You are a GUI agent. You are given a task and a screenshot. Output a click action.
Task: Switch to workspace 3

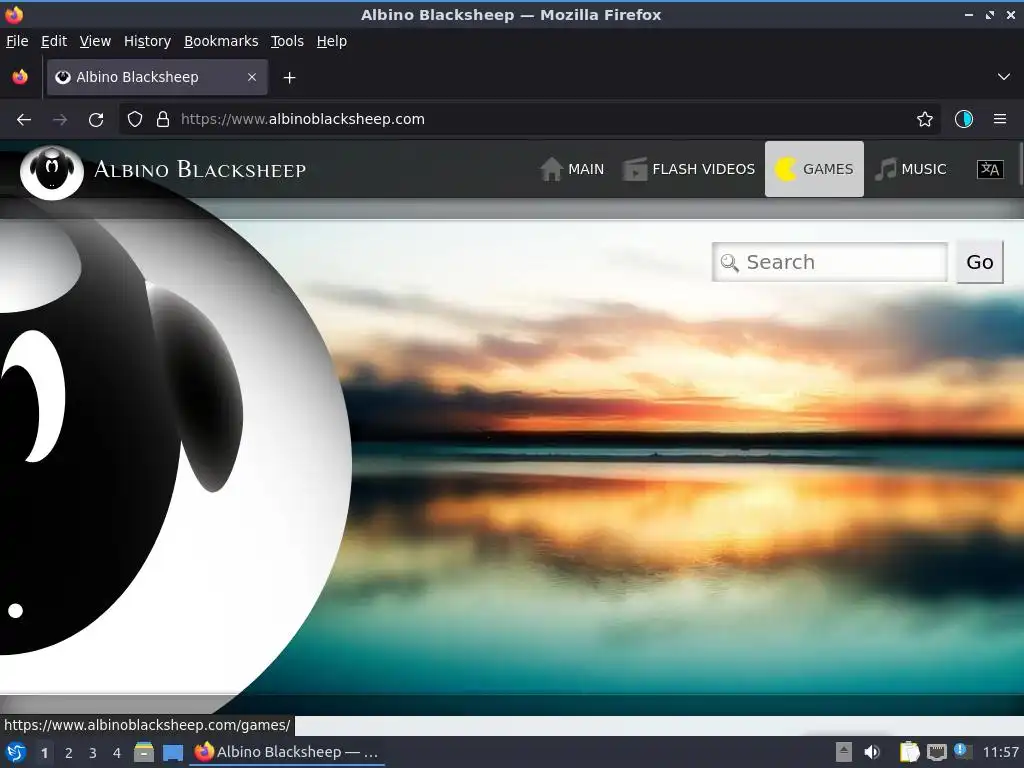tap(93, 752)
